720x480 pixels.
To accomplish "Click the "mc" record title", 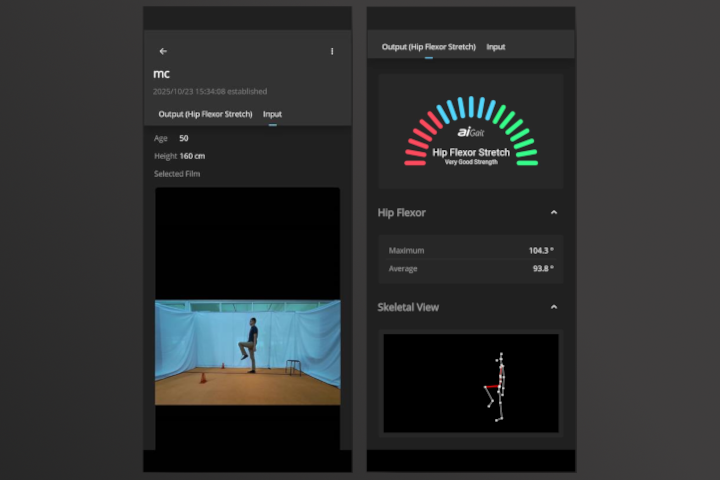I will click(161, 74).
